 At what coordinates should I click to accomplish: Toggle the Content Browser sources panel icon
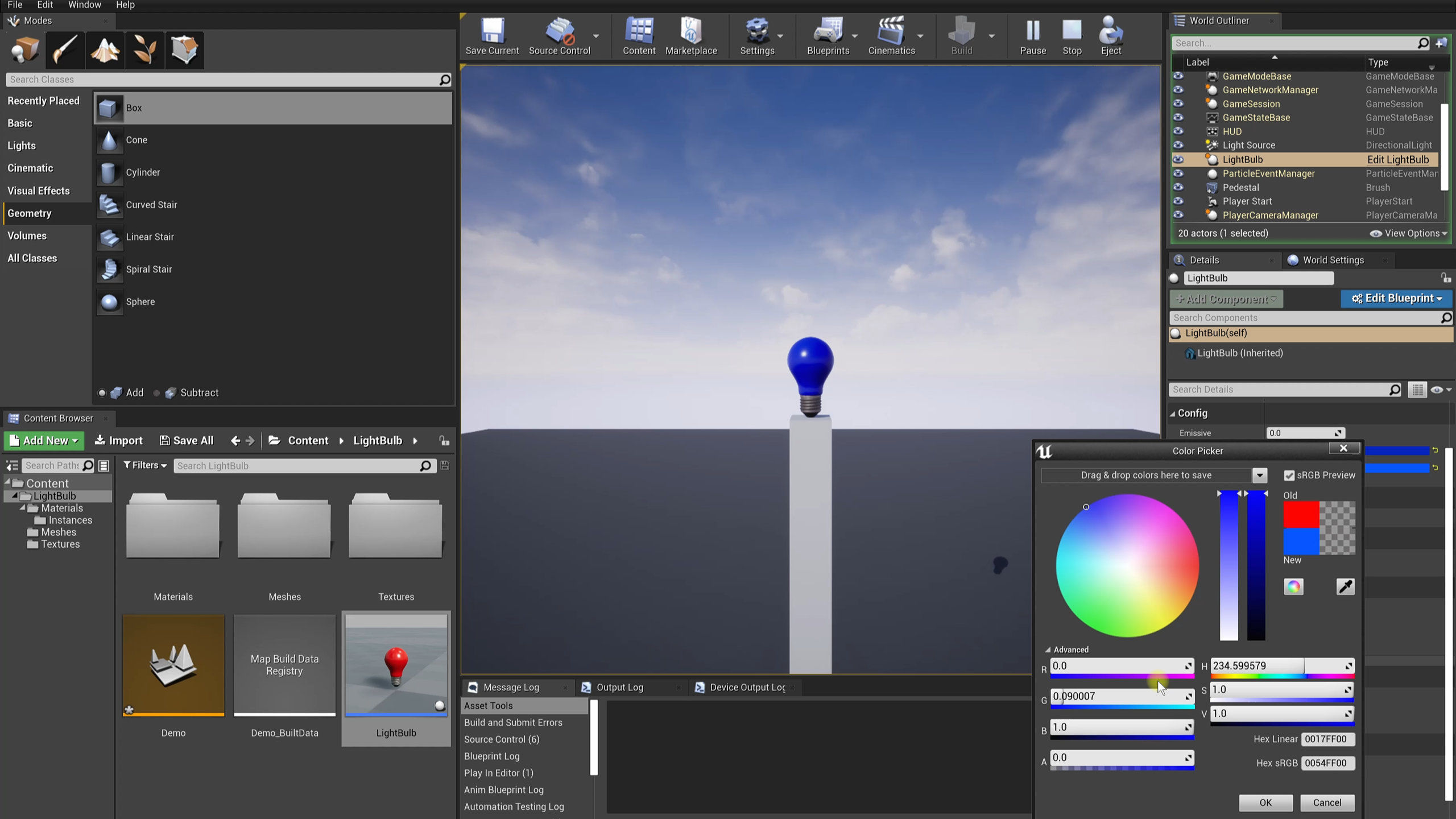coord(12,465)
